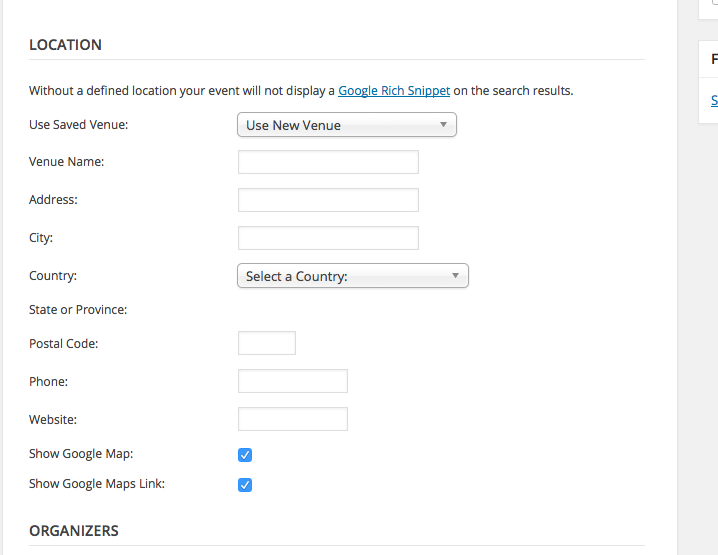Click the "Show Google Maps Link:" label
Image resolution: width=718 pixels, height=555 pixels.
97,484
